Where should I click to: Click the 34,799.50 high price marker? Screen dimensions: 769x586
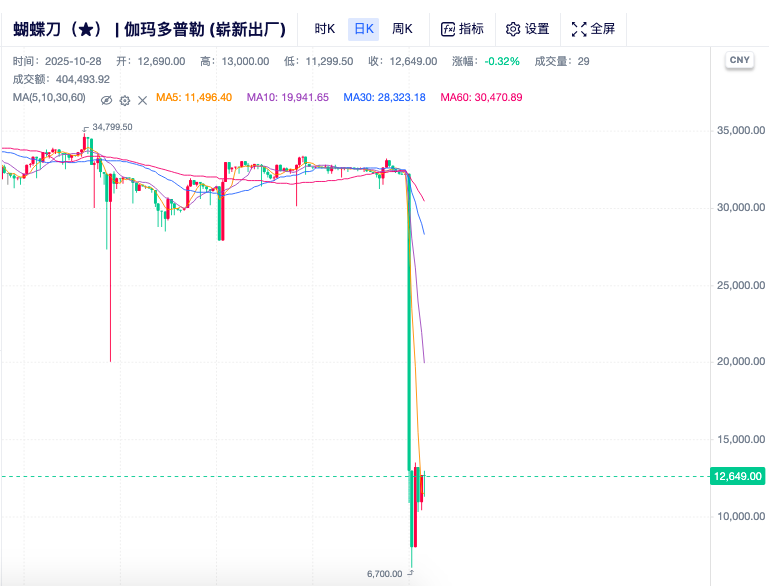pyautogui.click(x=112, y=127)
